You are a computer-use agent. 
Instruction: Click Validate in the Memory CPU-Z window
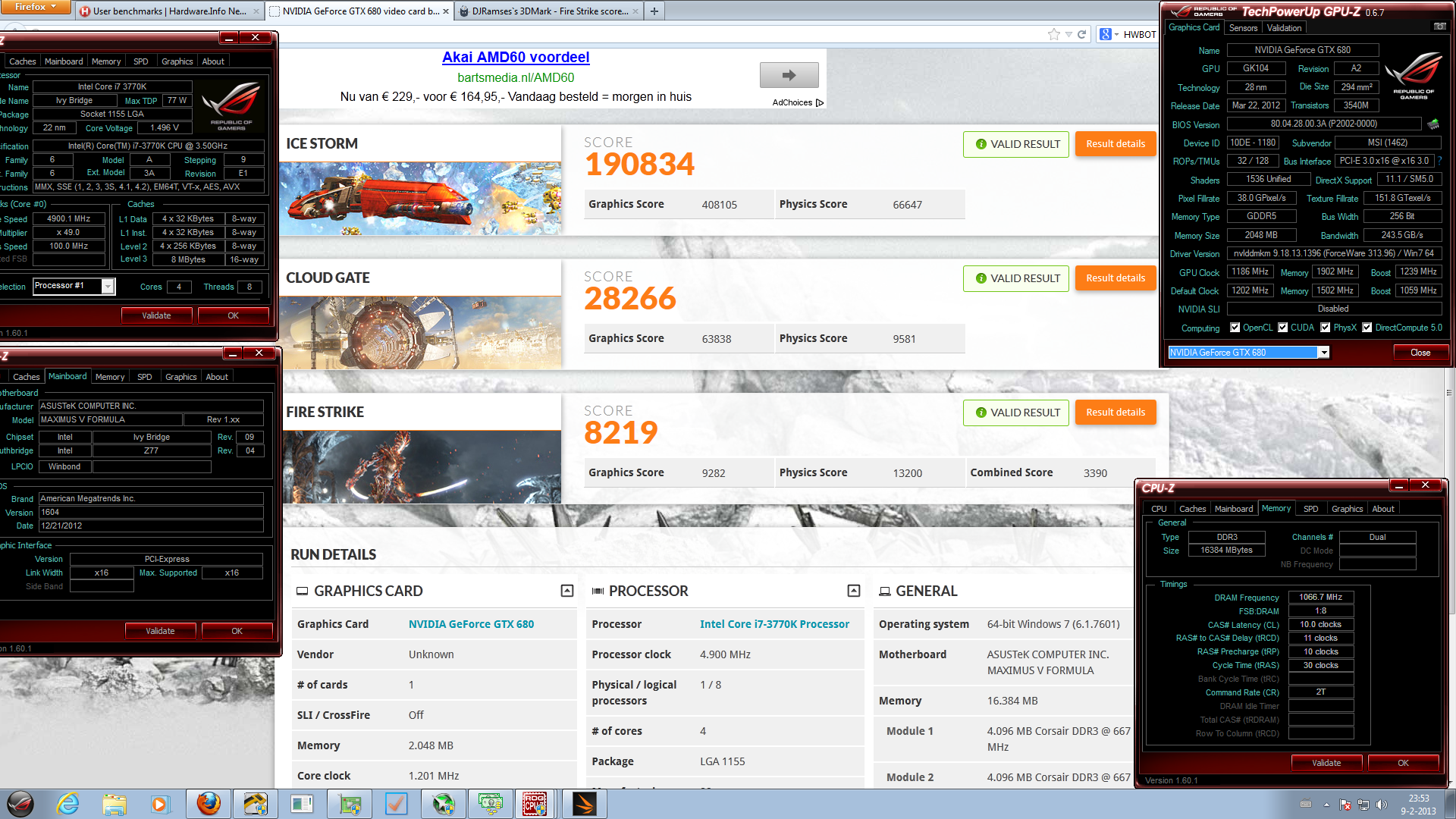coord(1326,763)
